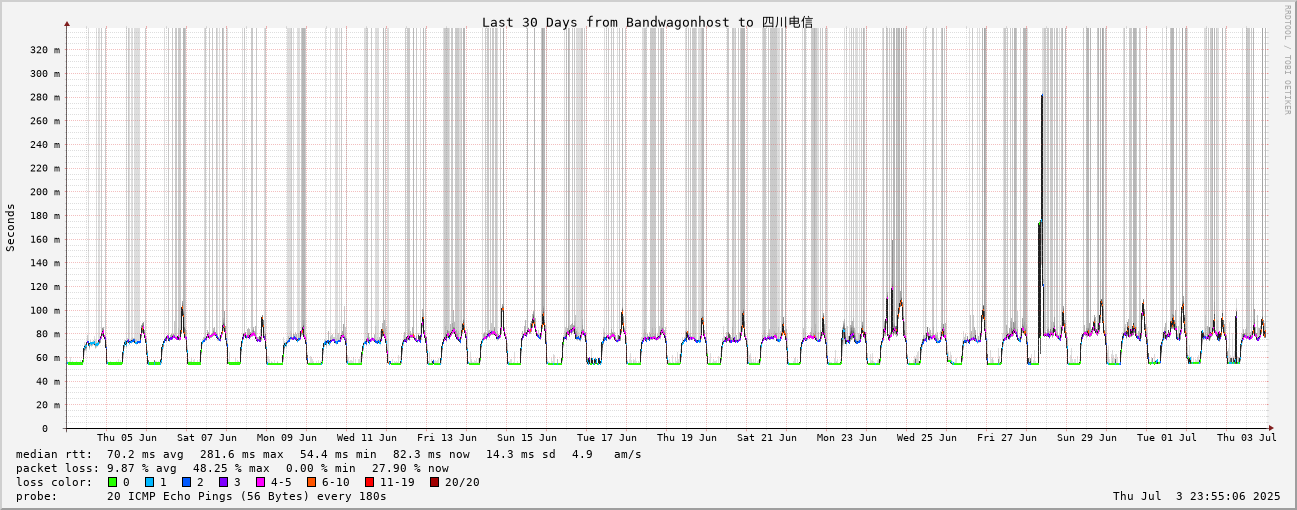Click the dark red 20/20 loss swatch
This screenshot has height=510, width=1297.
tap(434, 482)
